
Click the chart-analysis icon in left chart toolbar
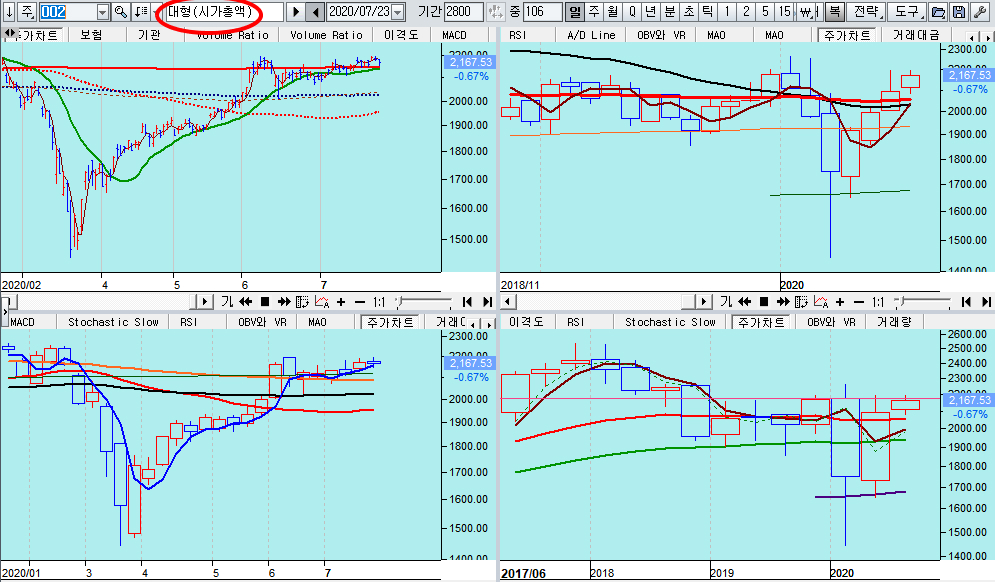pyautogui.click(x=322, y=301)
